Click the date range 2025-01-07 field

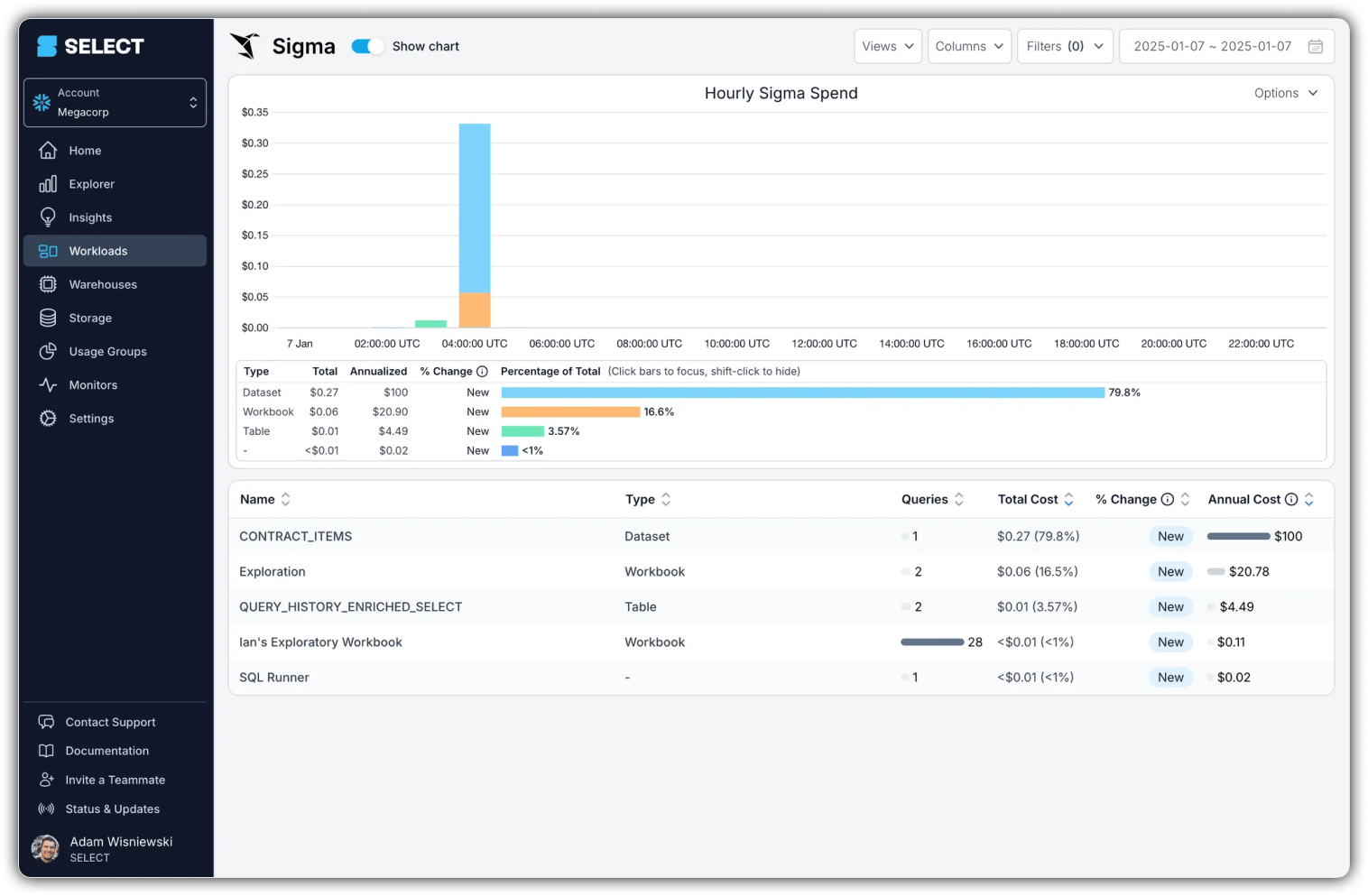tap(1226, 46)
